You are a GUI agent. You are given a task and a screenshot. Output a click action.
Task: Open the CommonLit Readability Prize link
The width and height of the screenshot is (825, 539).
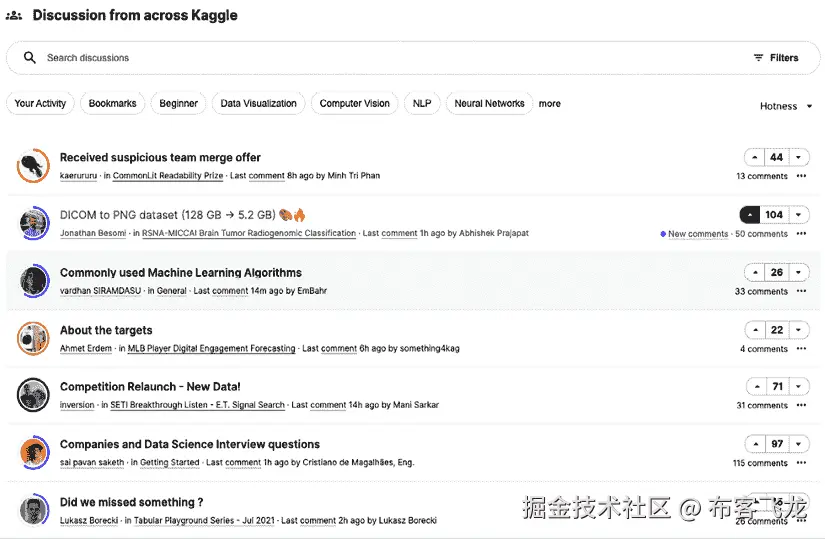(x=168, y=176)
